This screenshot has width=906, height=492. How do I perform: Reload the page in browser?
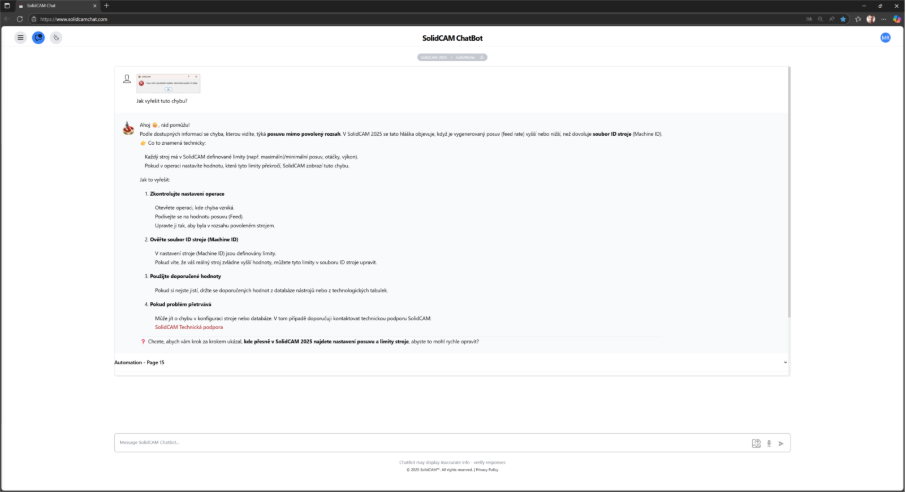[x=20, y=19]
